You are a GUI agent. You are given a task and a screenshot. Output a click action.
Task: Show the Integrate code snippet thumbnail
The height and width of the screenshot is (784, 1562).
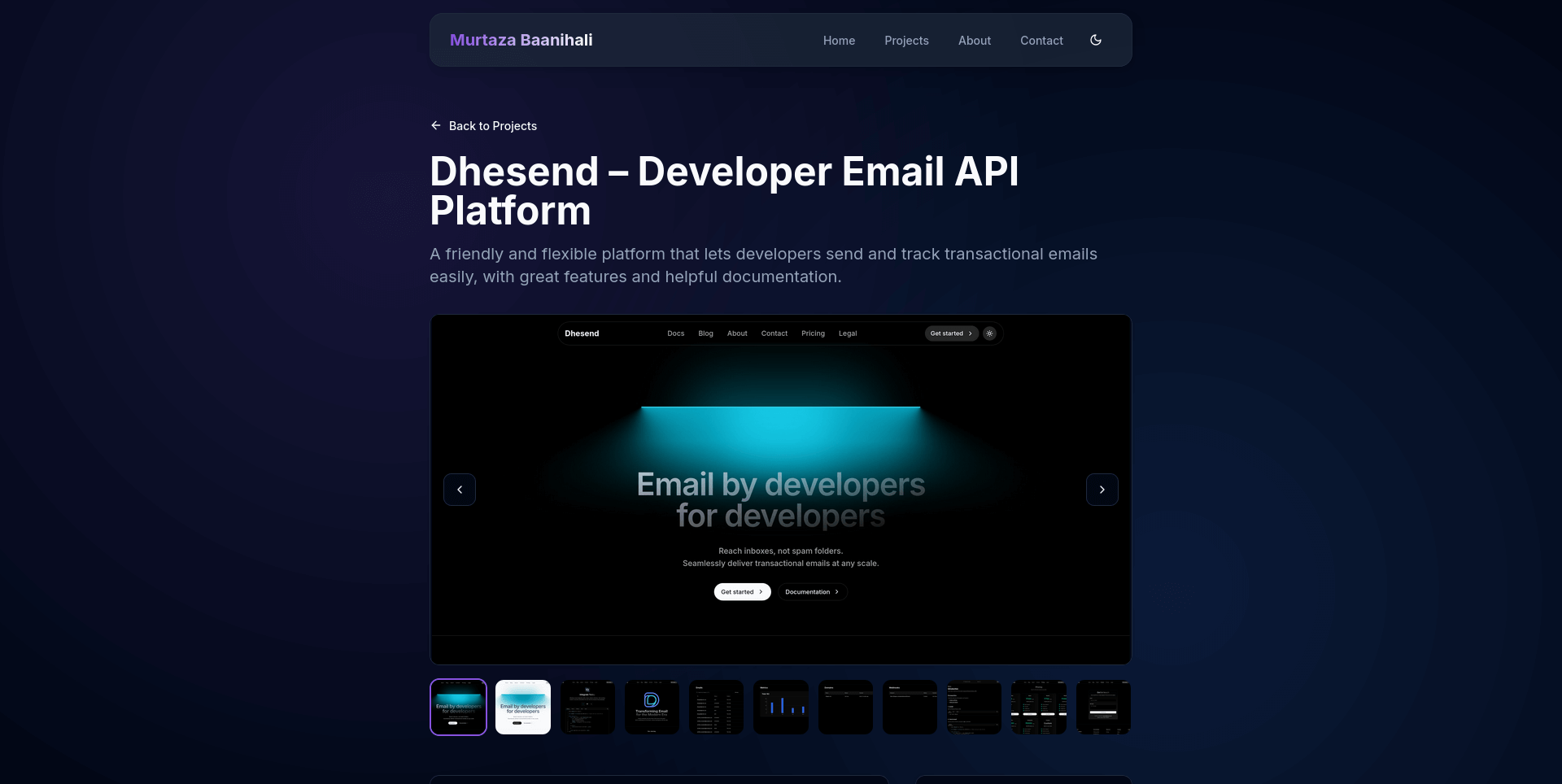[587, 707]
